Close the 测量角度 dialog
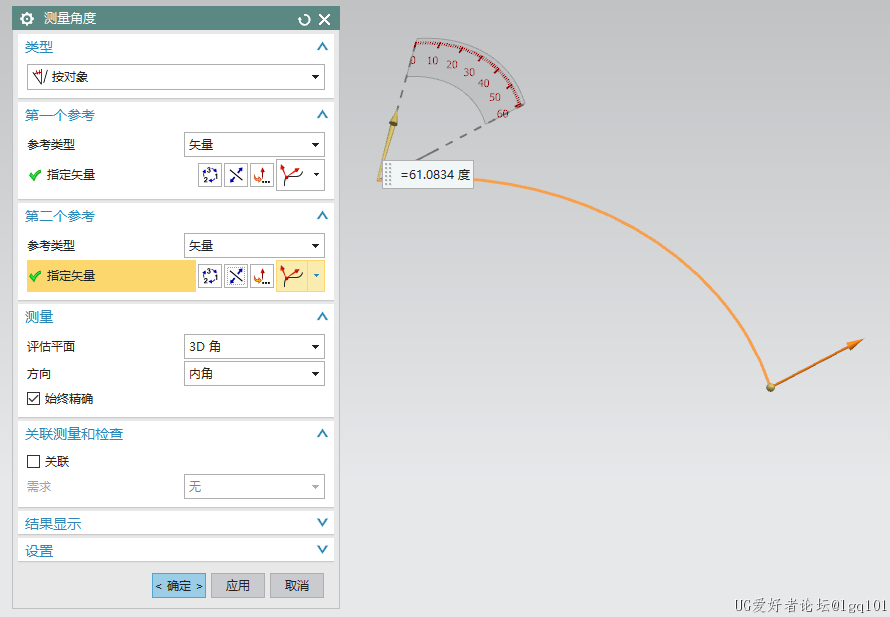This screenshot has height=617, width=890. [325, 20]
